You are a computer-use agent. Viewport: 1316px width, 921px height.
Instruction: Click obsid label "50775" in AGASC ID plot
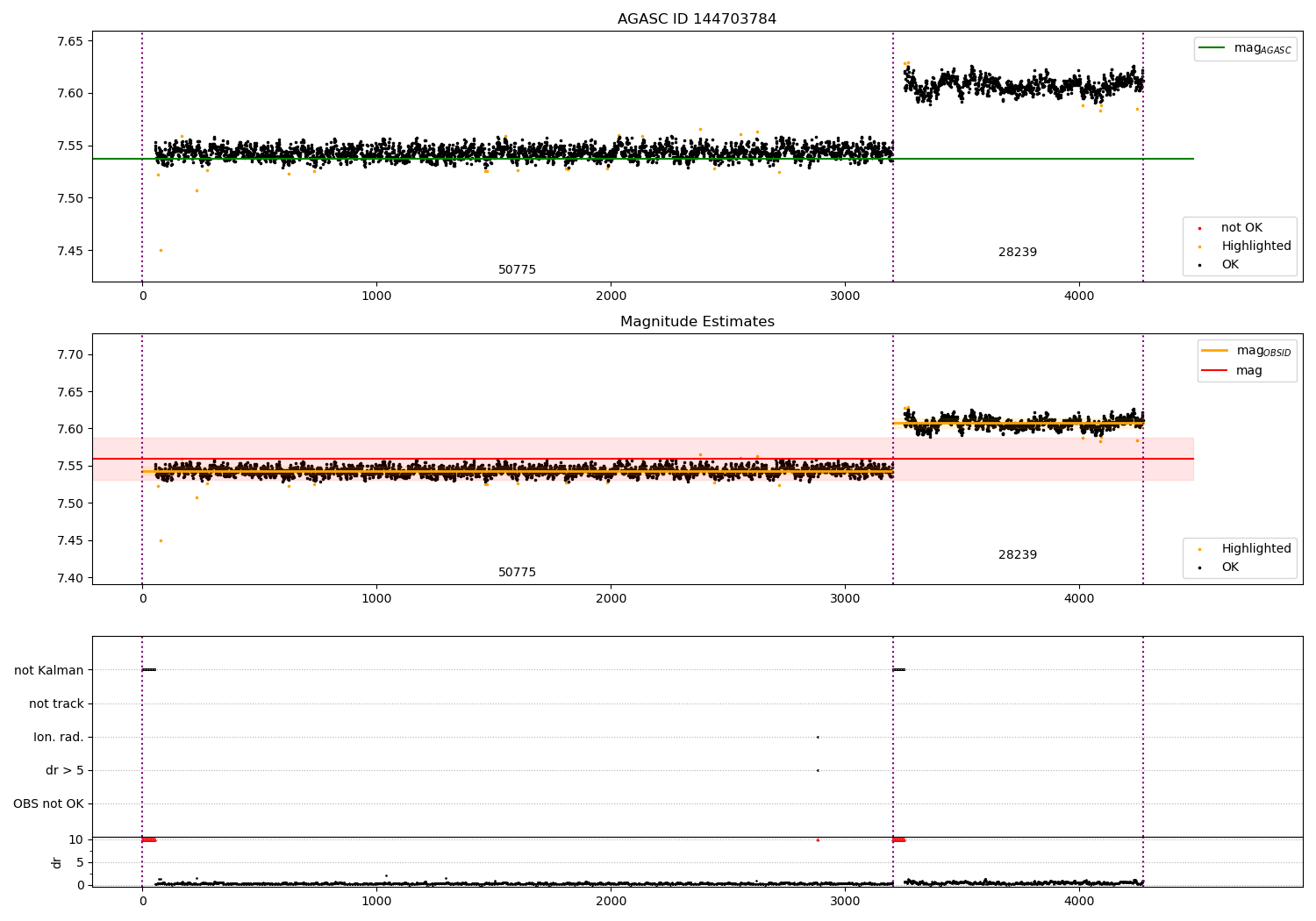[x=517, y=270]
